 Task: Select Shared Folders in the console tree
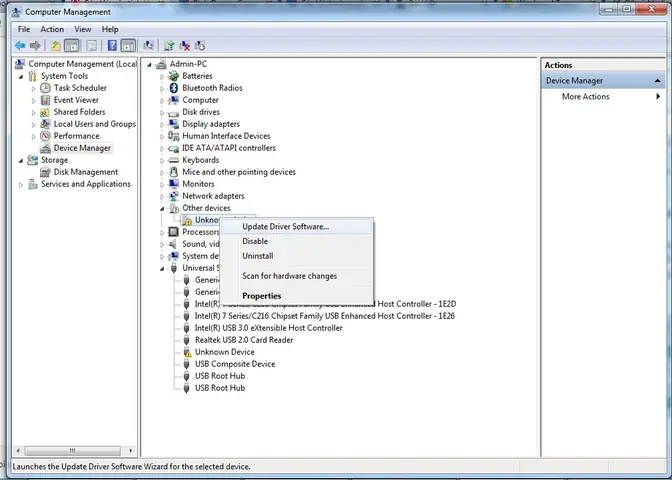[79, 112]
